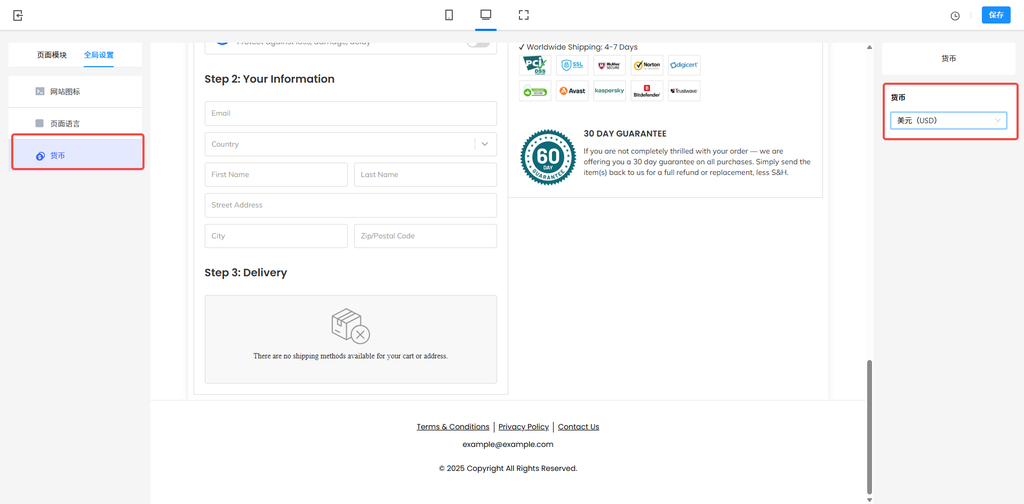Open fullscreen preview mode
Image resolution: width=1024 pixels, height=504 pixels.
523,15
